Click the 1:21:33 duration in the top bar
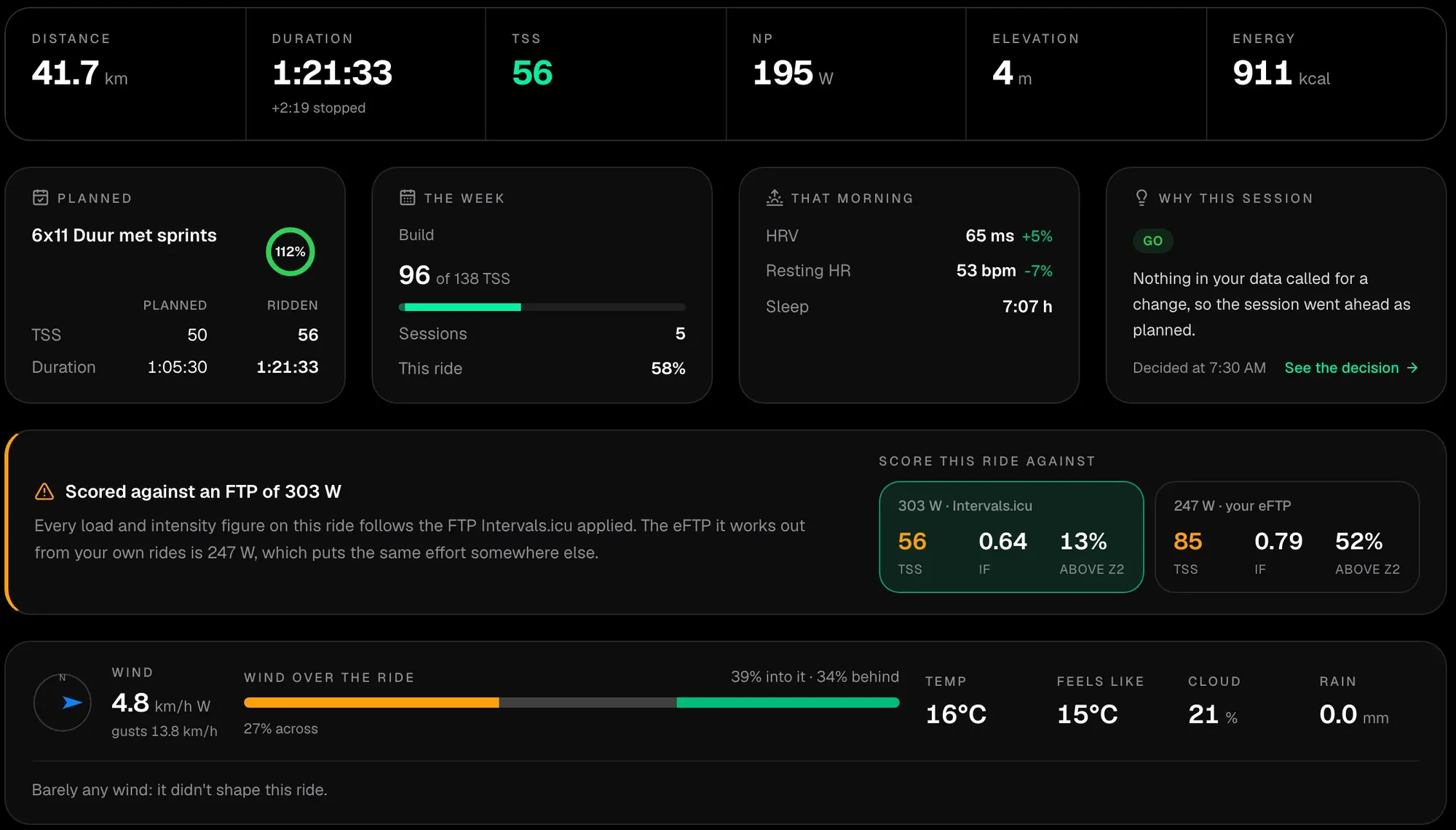The height and width of the screenshot is (830, 1456). click(332, 73)
